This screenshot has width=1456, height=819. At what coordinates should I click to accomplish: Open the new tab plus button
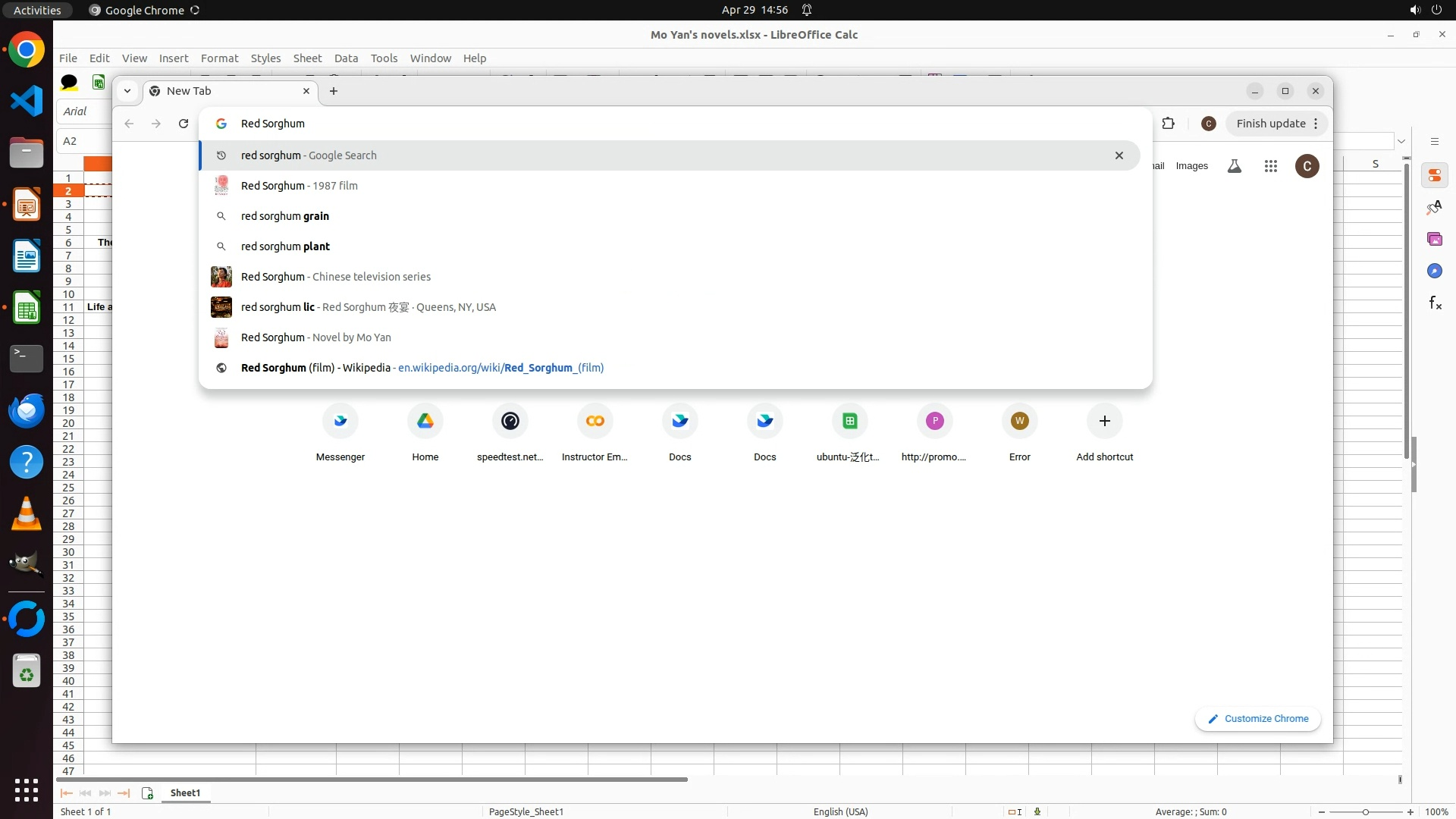[x=334, y=91]
